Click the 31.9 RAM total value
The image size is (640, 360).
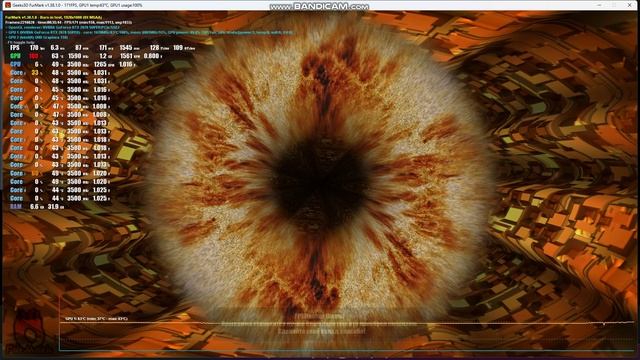click(53, 207)
